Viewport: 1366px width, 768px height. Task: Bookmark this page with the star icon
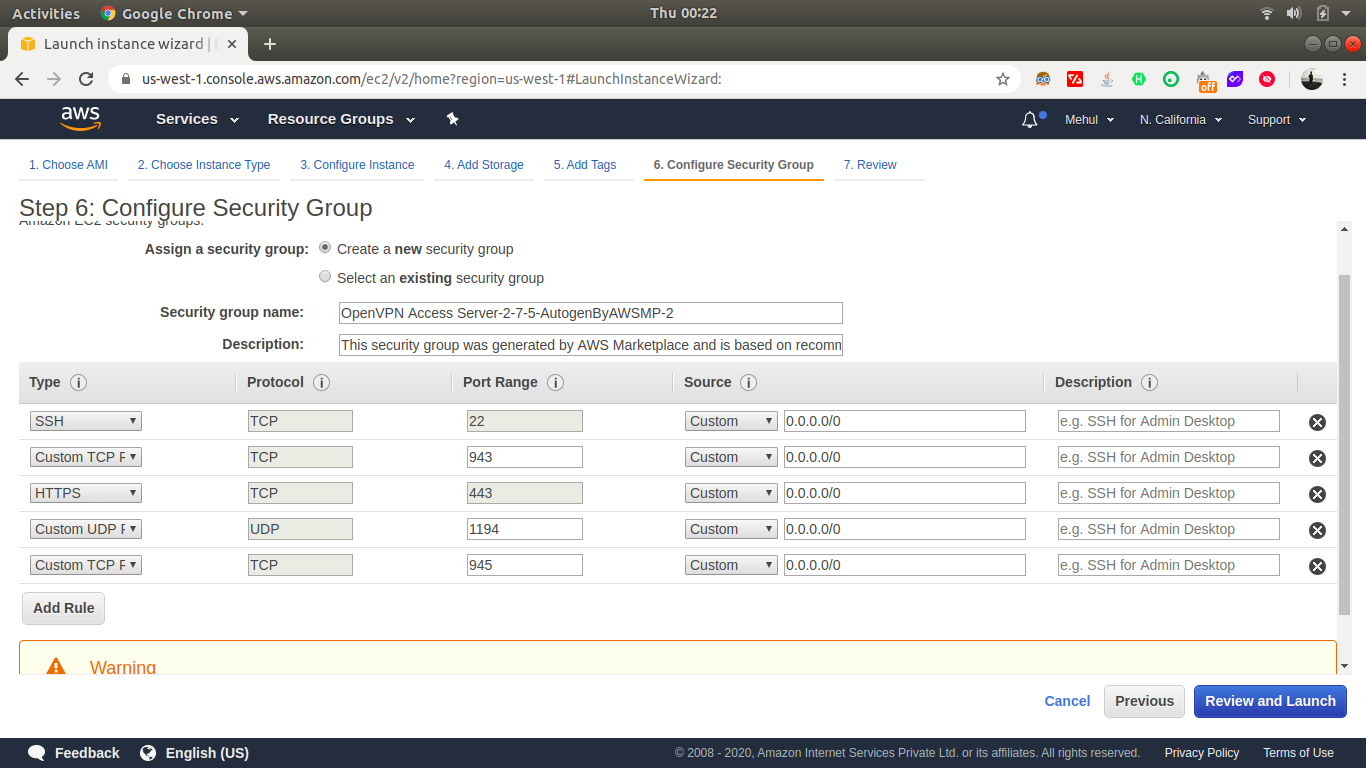(1003, 79)
